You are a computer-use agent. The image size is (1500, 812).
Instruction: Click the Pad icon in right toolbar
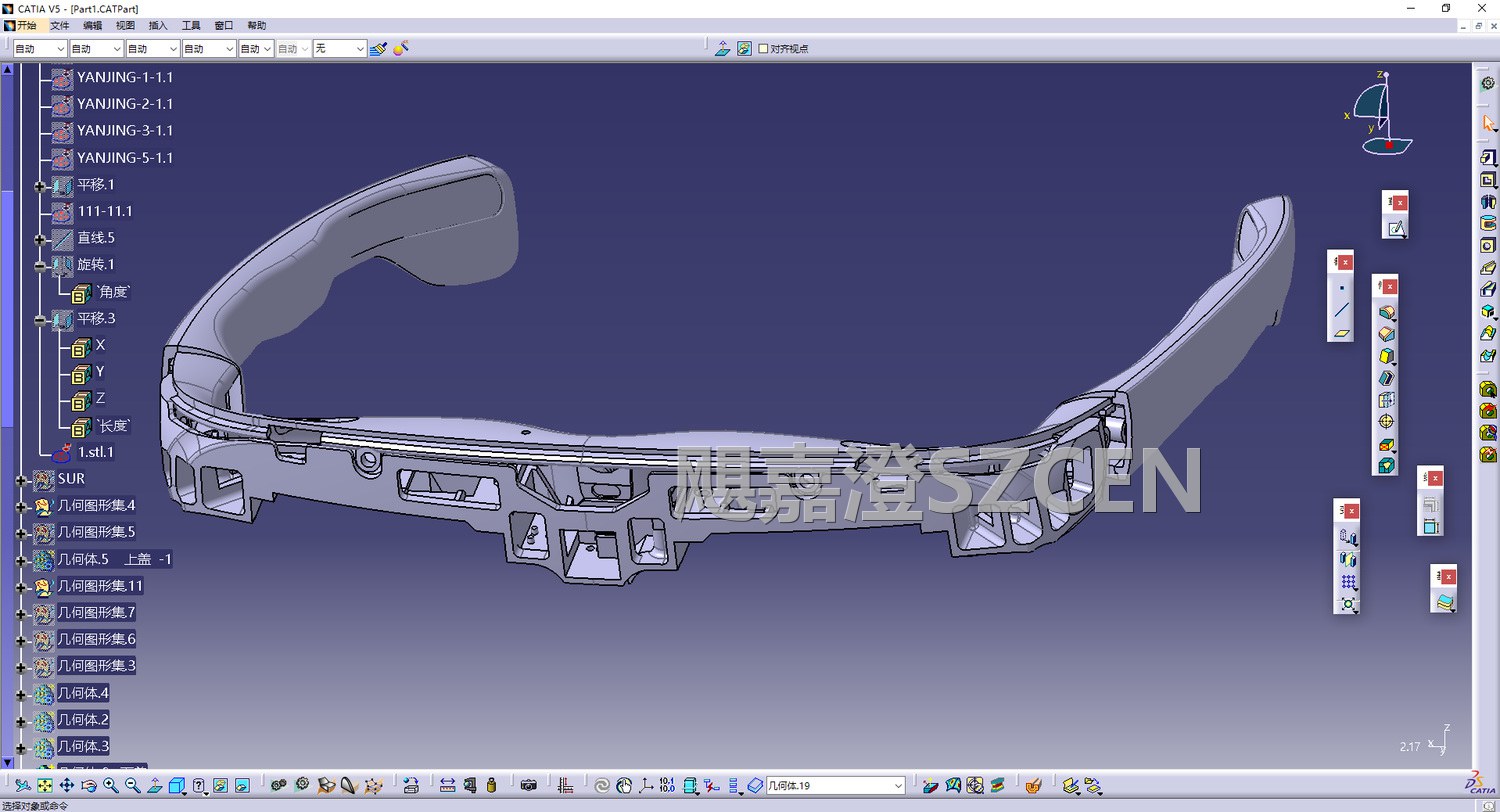pos(1488,158)
